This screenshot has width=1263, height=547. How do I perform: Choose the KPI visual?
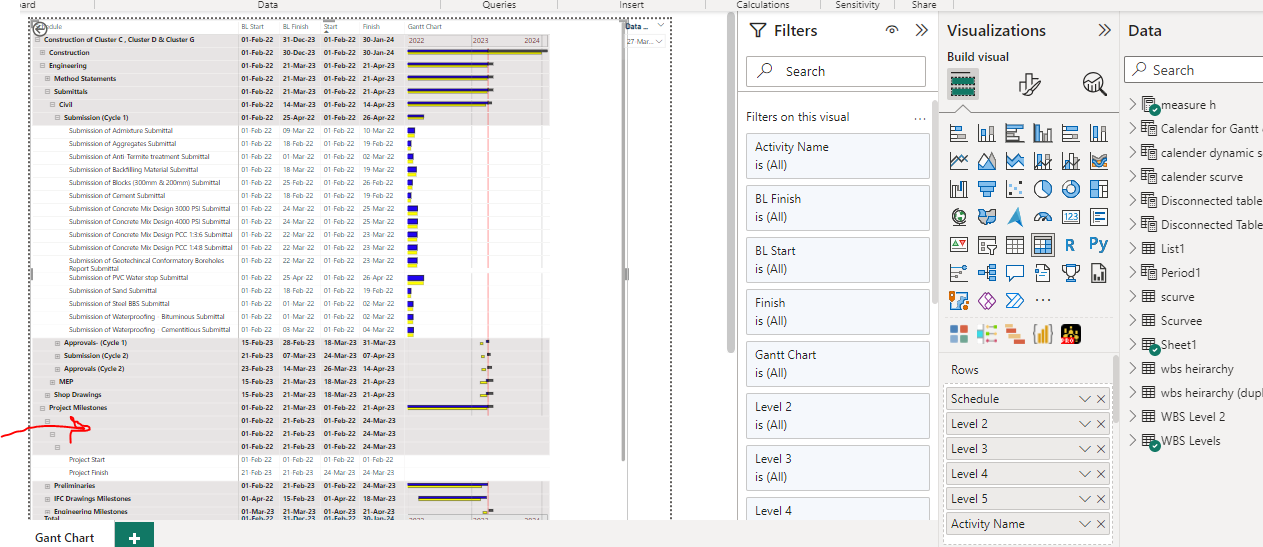(x=959, y=245)
